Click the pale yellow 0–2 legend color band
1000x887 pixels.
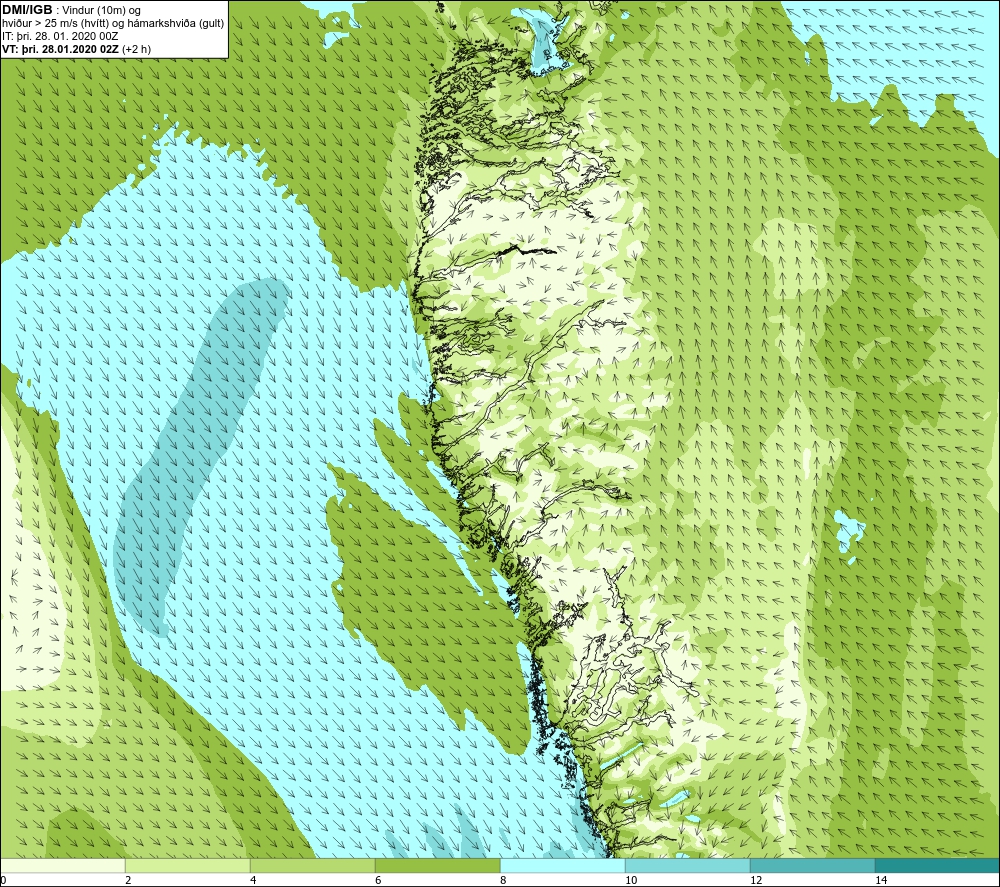click(62, 865)
